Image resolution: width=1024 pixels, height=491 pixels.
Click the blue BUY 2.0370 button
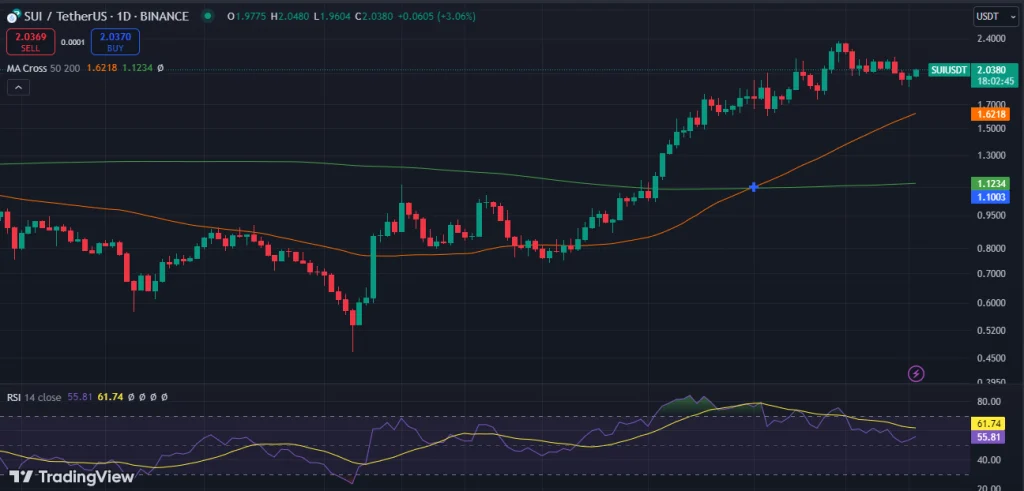116,41
